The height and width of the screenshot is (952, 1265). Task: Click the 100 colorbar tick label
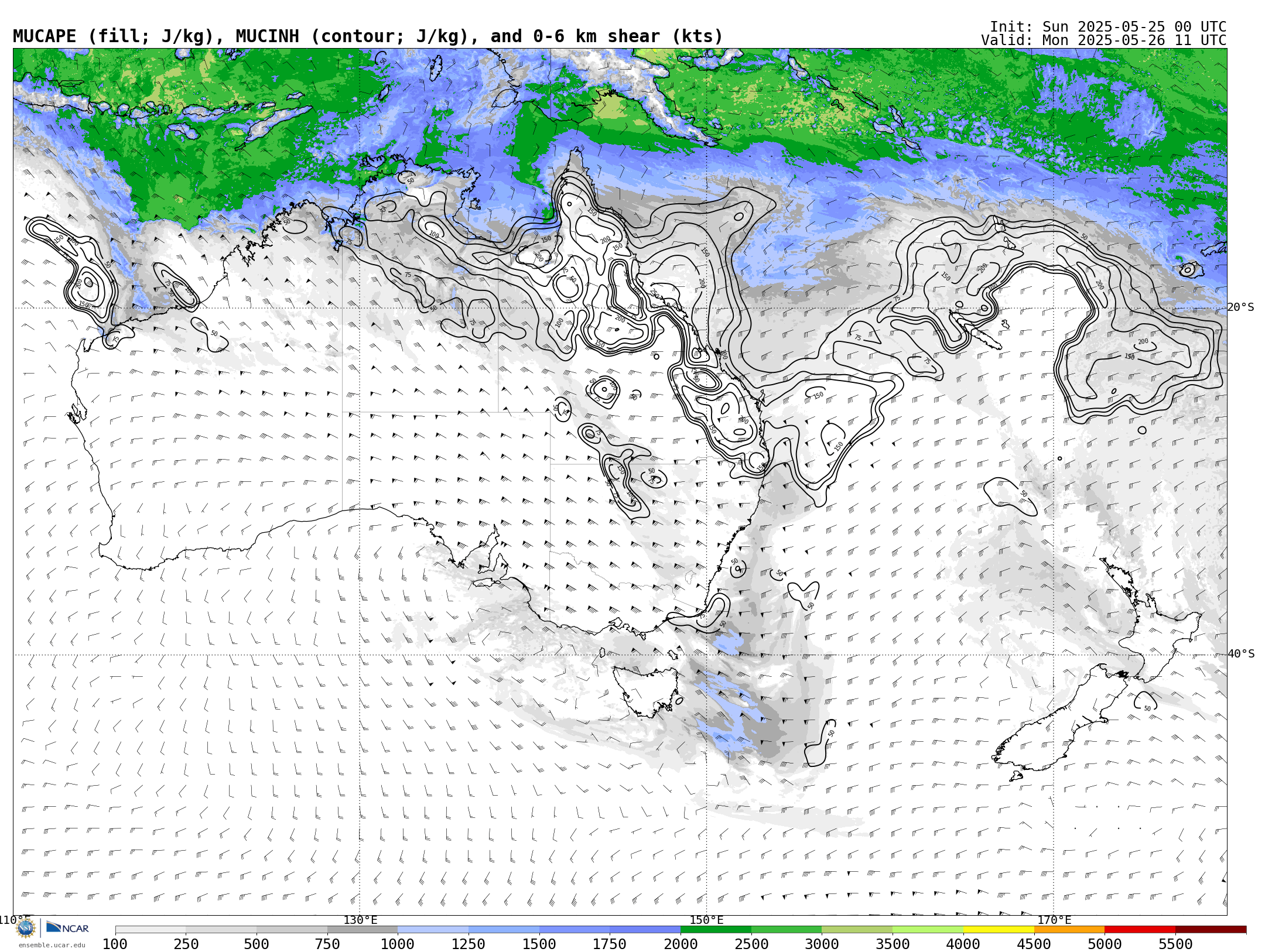point(115,944)
